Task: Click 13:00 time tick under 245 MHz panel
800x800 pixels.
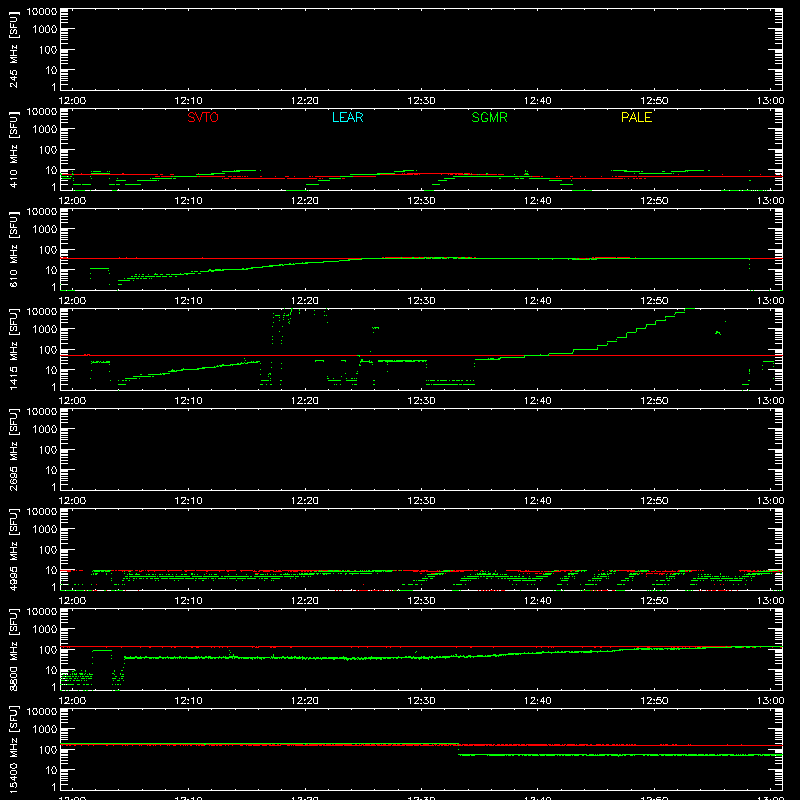Action: (770, 101)
